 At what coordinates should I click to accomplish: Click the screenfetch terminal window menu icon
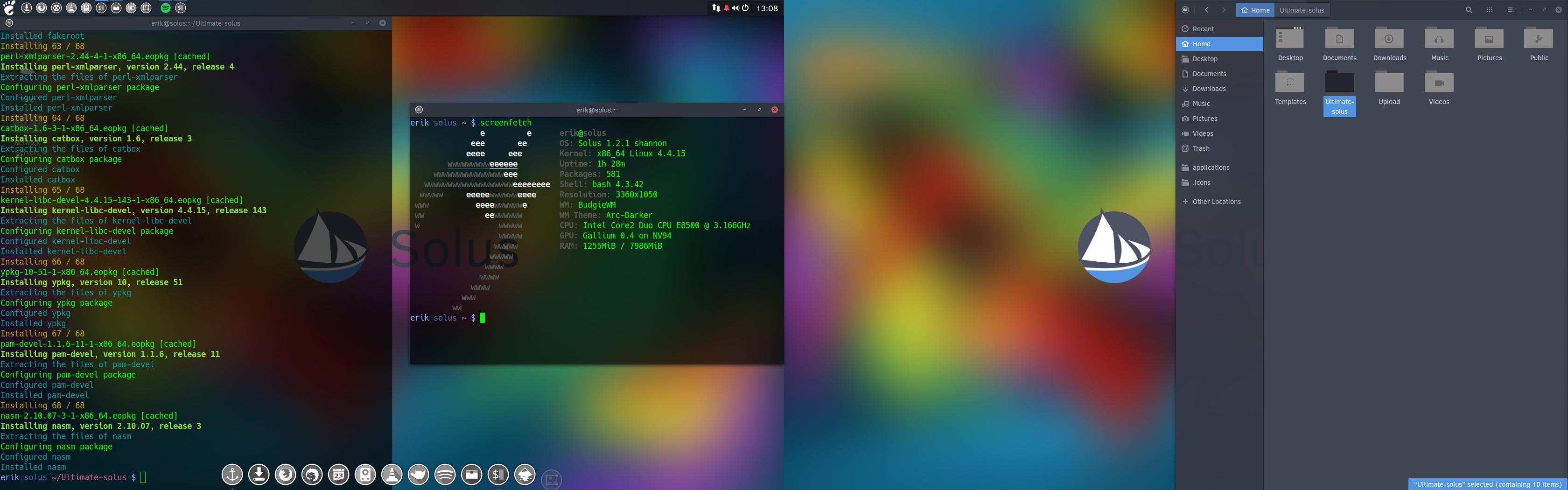pos(419,110)
